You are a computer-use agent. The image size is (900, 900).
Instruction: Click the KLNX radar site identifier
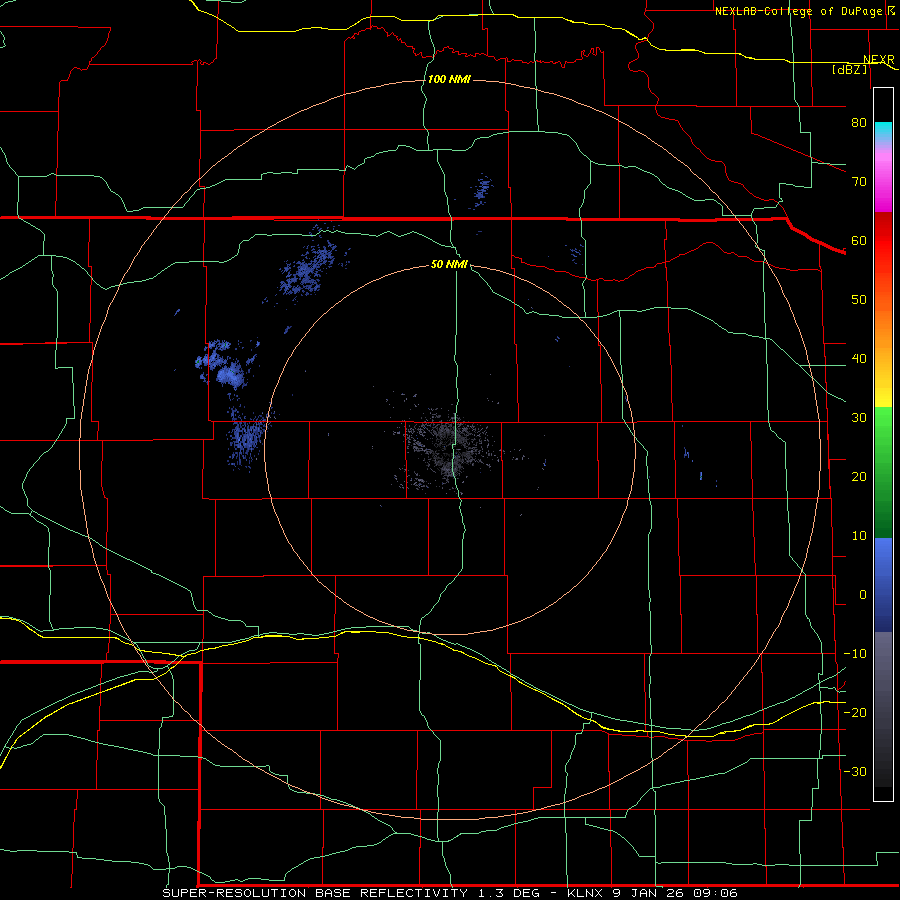[584, 893]
